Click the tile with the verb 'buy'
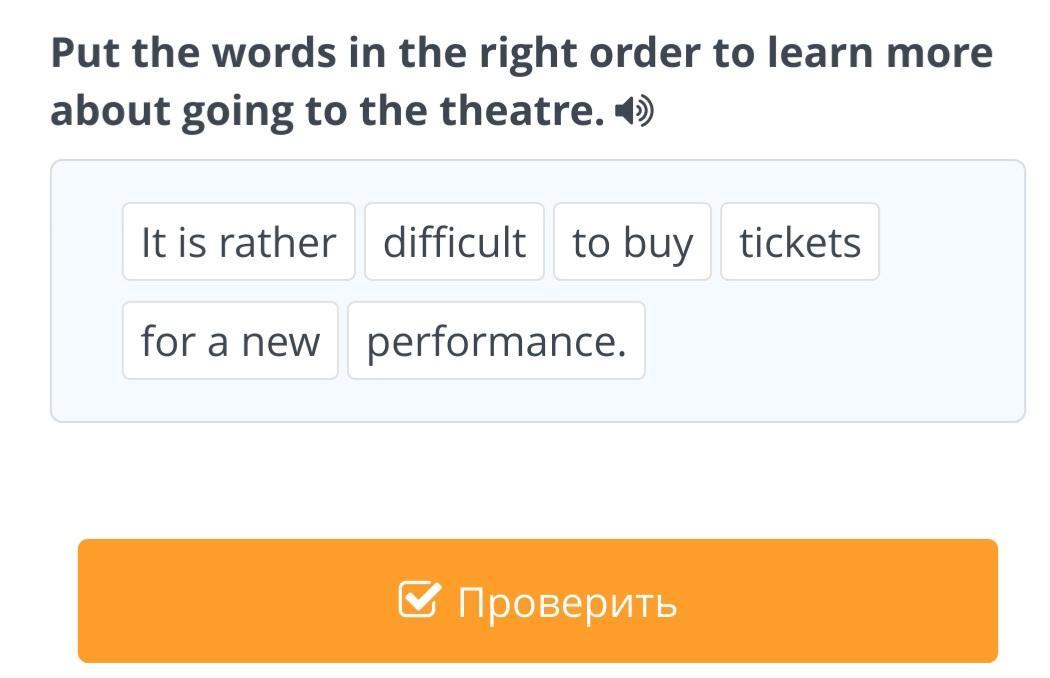Image resolution: width=1050 pixels, height=678 pixels. point(632,242)
